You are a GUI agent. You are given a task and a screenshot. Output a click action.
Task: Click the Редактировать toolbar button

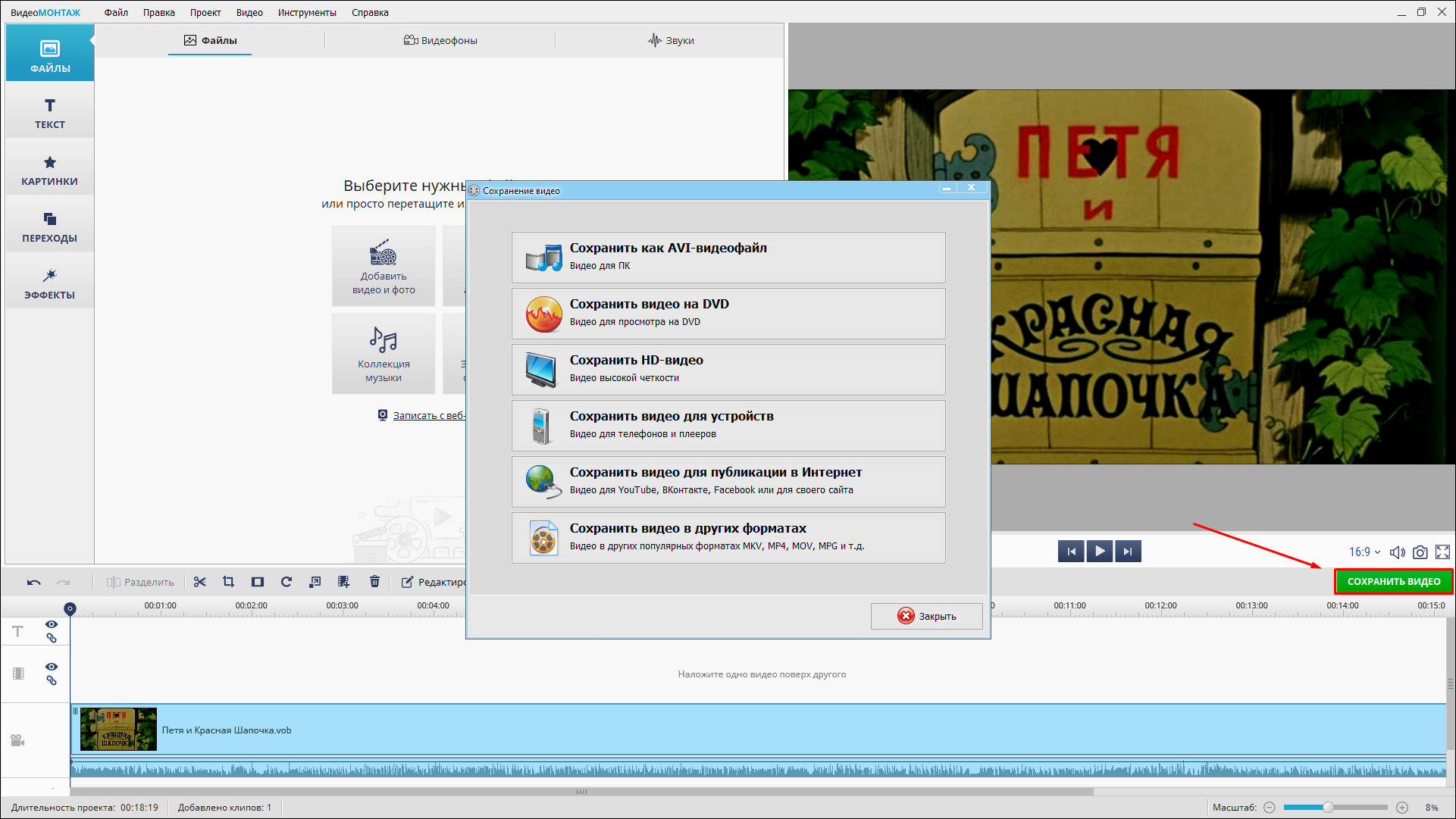coord(433,582)
